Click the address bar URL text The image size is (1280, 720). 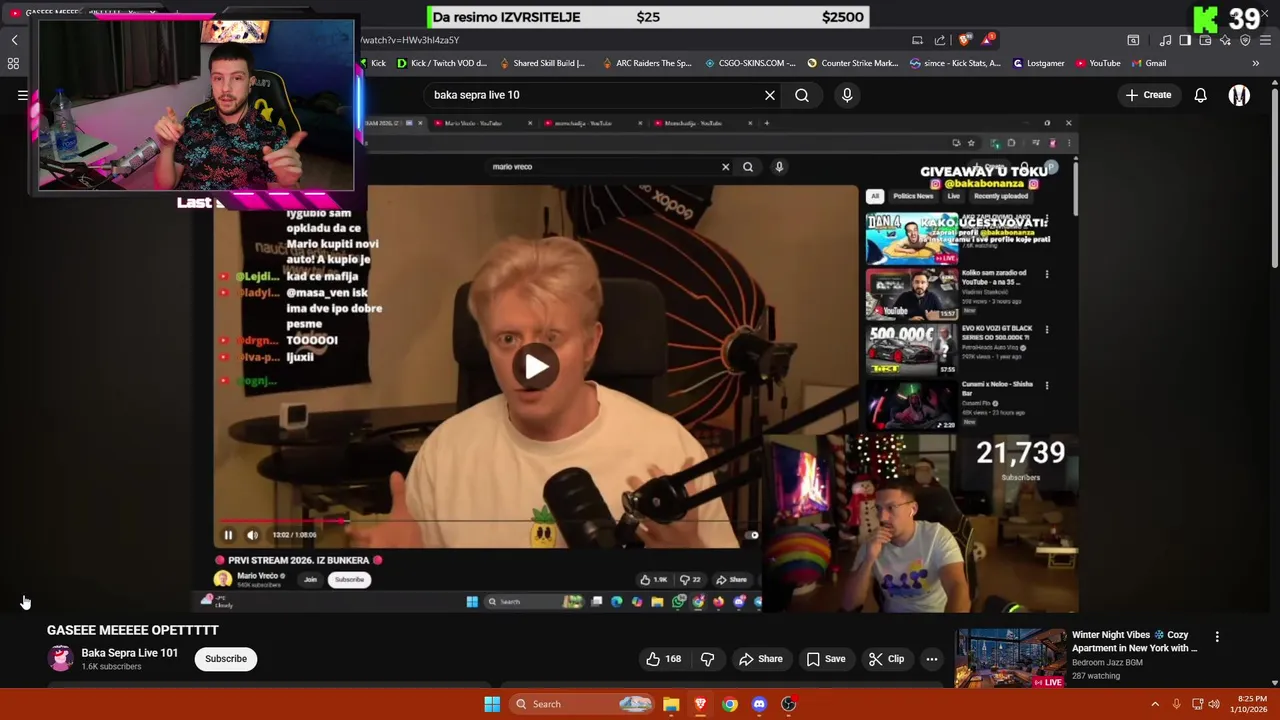pos(410,40)
